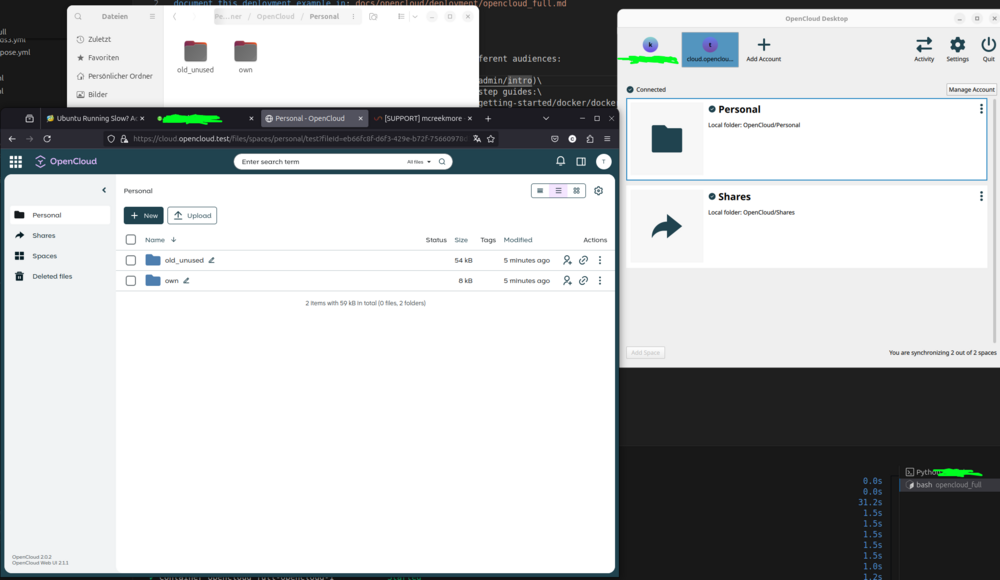The height and width of the screenshot is (580, 1000).
Task: Select the first account avatar in OpenCloud Desktop
Action: coord(650,45)
